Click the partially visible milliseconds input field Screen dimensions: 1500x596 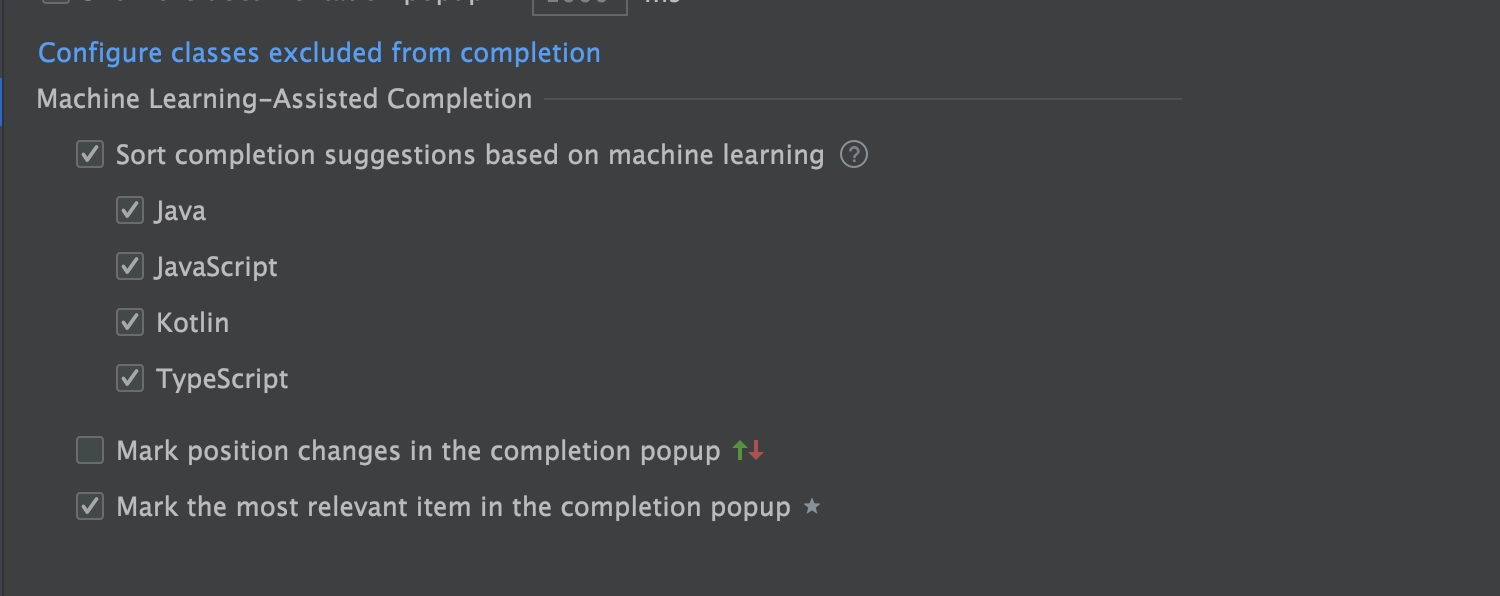[580, 6]
